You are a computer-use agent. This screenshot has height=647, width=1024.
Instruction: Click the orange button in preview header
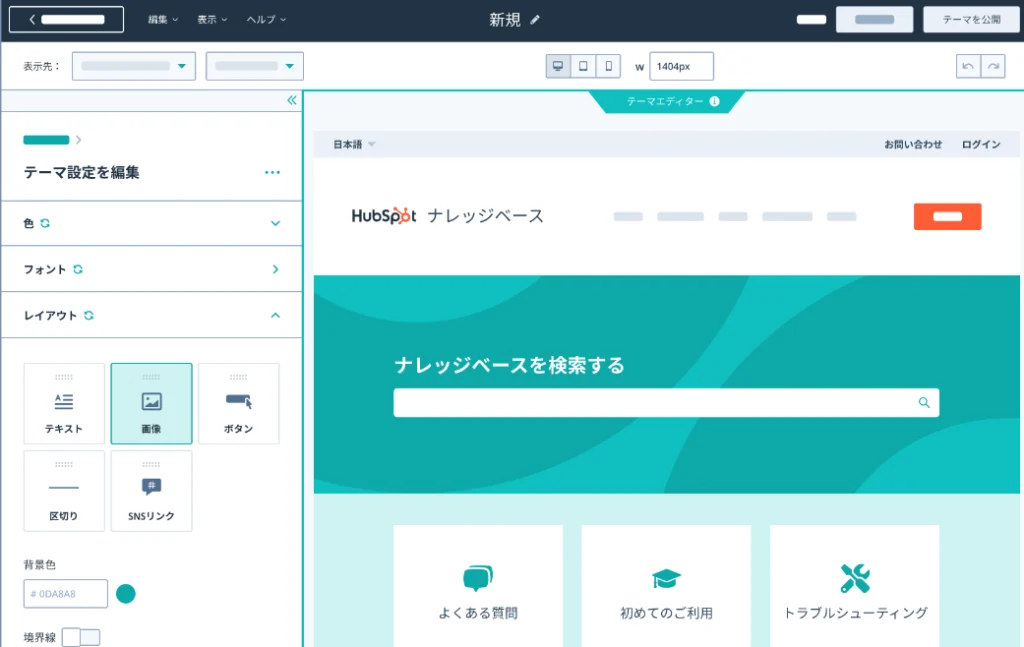948,217
